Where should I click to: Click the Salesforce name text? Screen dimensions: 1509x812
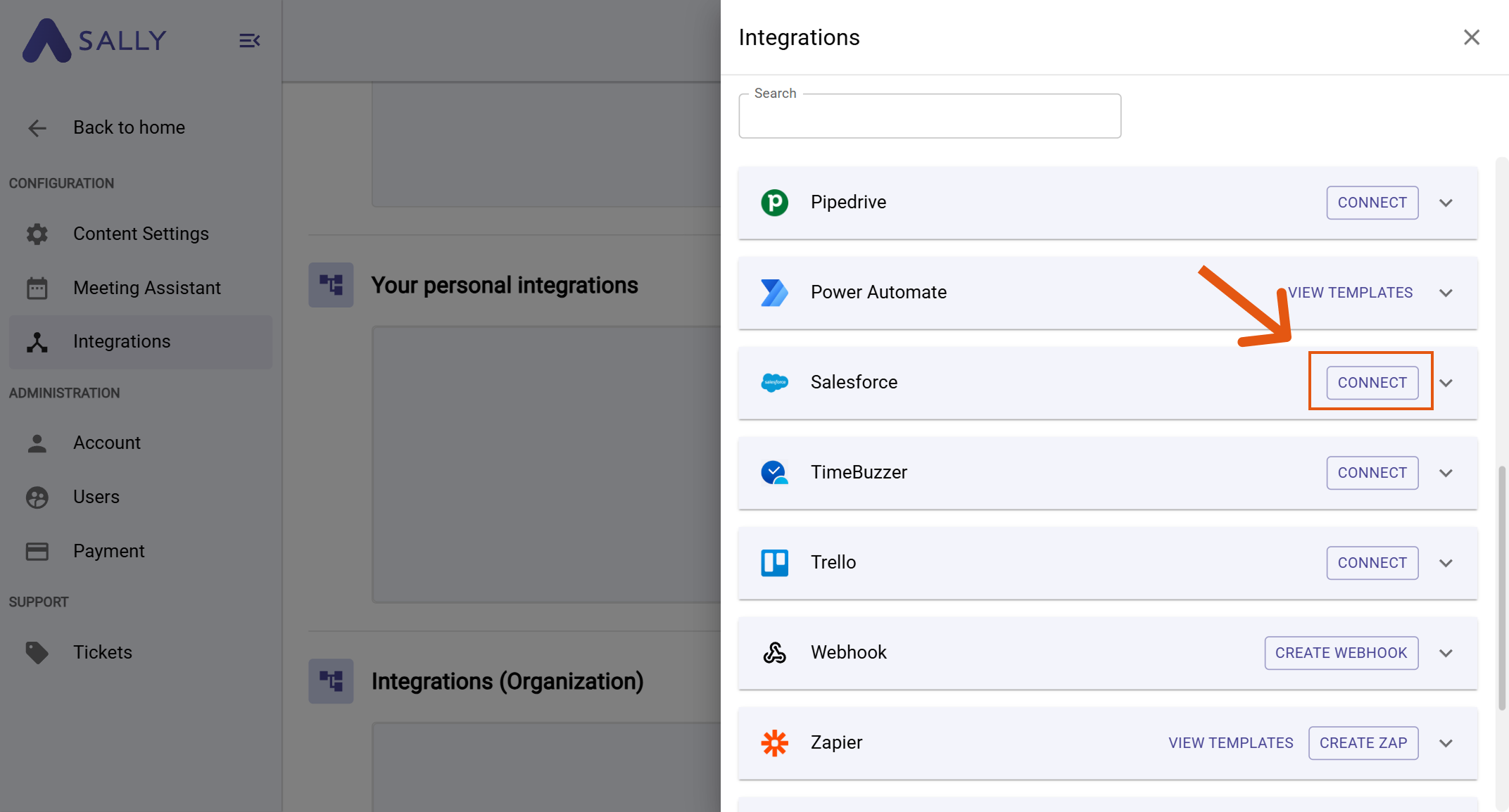(854, 382)
